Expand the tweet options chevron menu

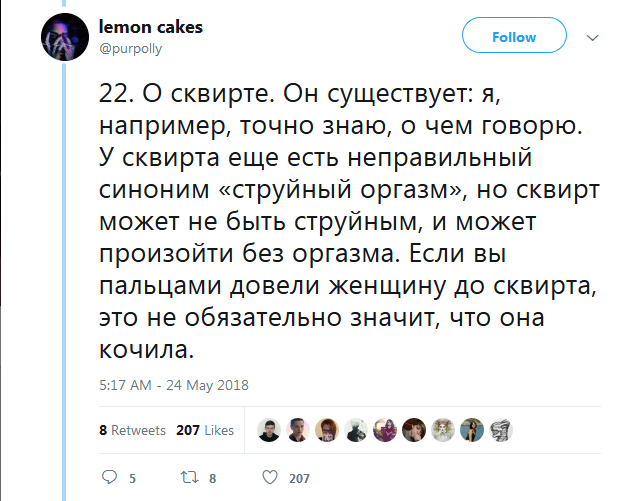coord(592,37)
